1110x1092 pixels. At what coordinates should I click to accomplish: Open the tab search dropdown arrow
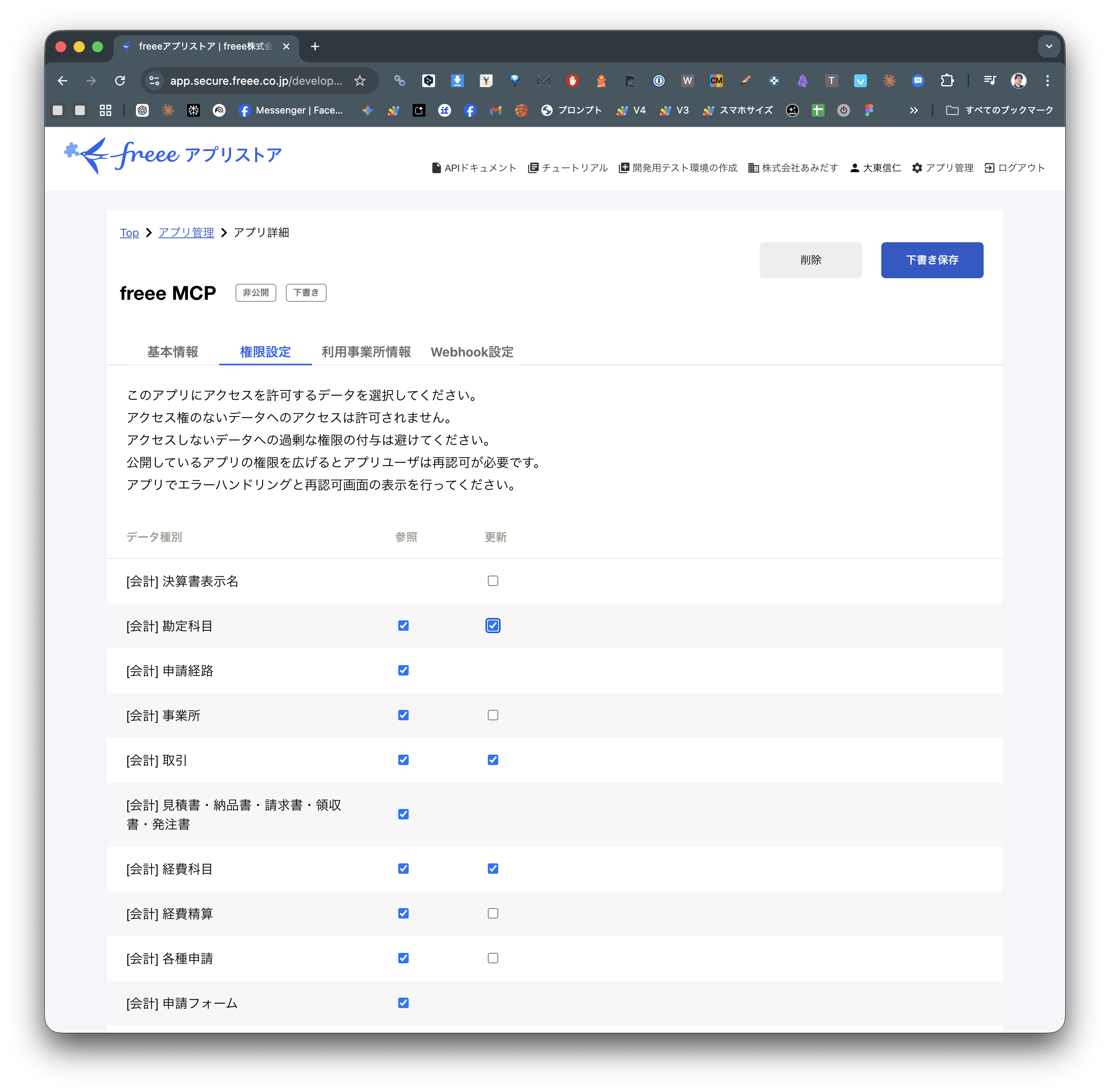pyautogui.click(x=1048, y=46)
